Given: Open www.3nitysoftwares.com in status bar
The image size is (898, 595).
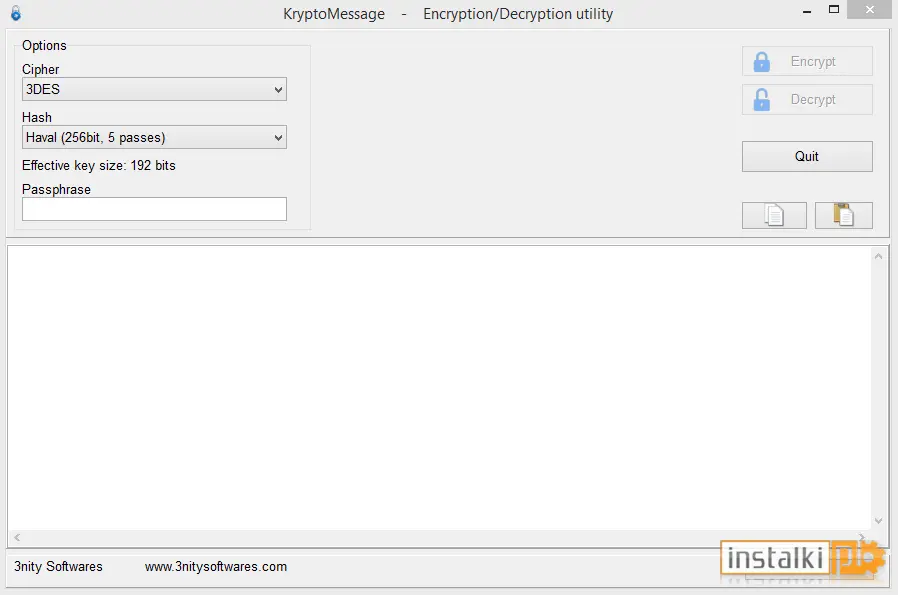Looking at the screenshot, I should click(216, 566).
